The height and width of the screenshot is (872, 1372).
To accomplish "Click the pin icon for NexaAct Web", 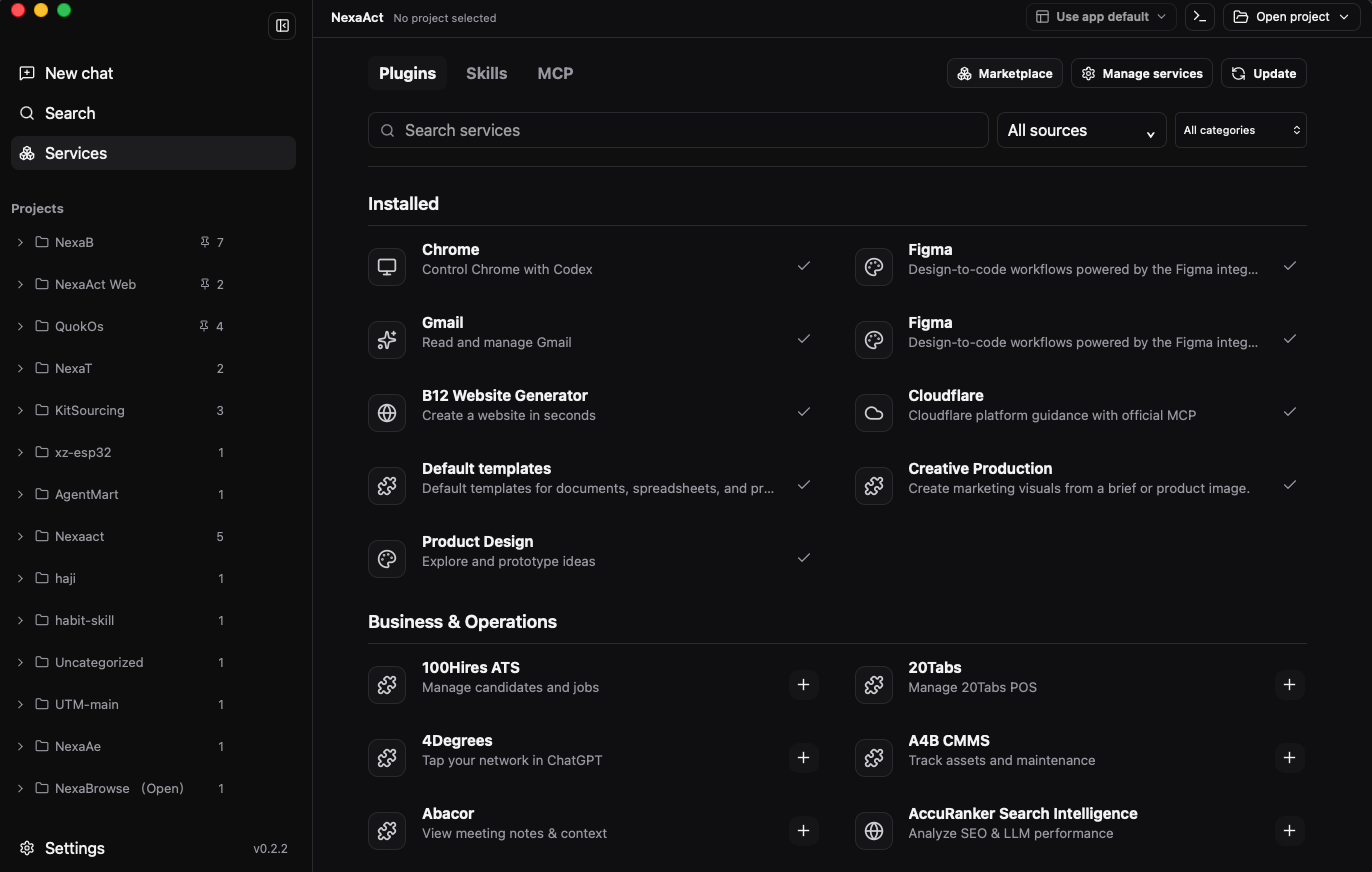I will (204, 284).
